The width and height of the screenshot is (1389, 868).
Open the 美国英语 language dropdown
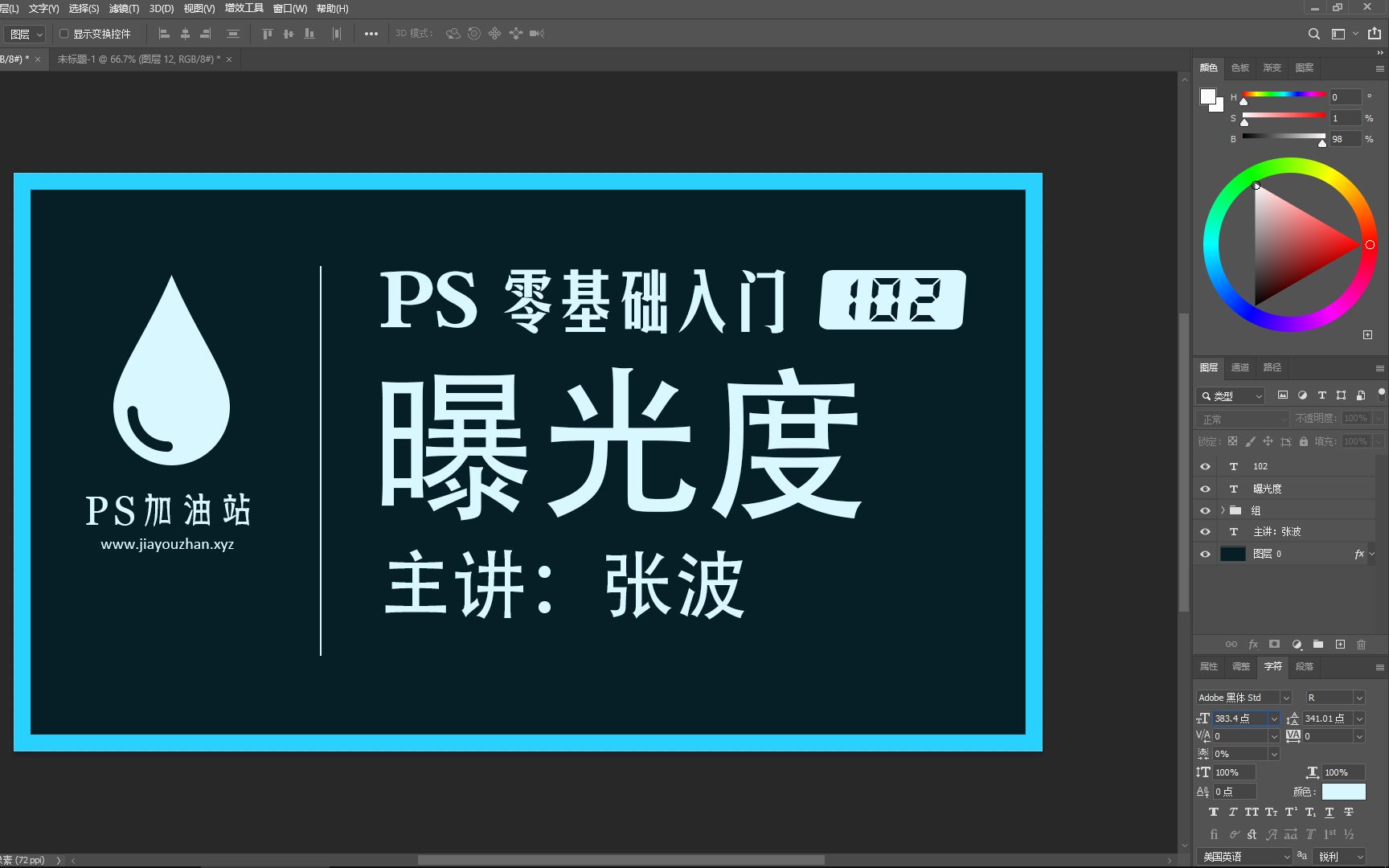(1244, 857)
